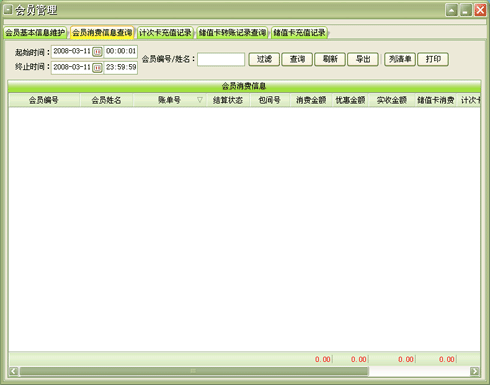Viewport: 490px width, 385px height.
Task: Open the start date calendar picker icon
Action: pyautogui.click(x=97, y=51)
